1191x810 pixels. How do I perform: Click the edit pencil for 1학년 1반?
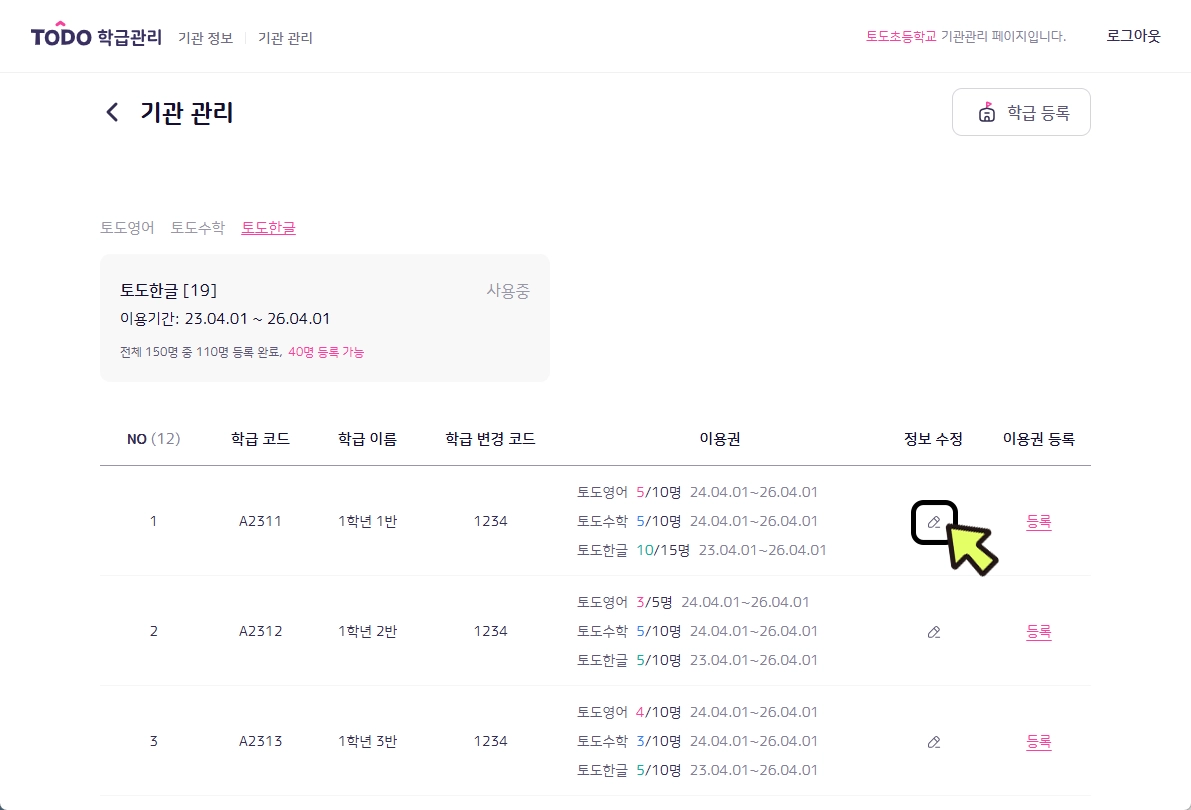tap(934, 522)
